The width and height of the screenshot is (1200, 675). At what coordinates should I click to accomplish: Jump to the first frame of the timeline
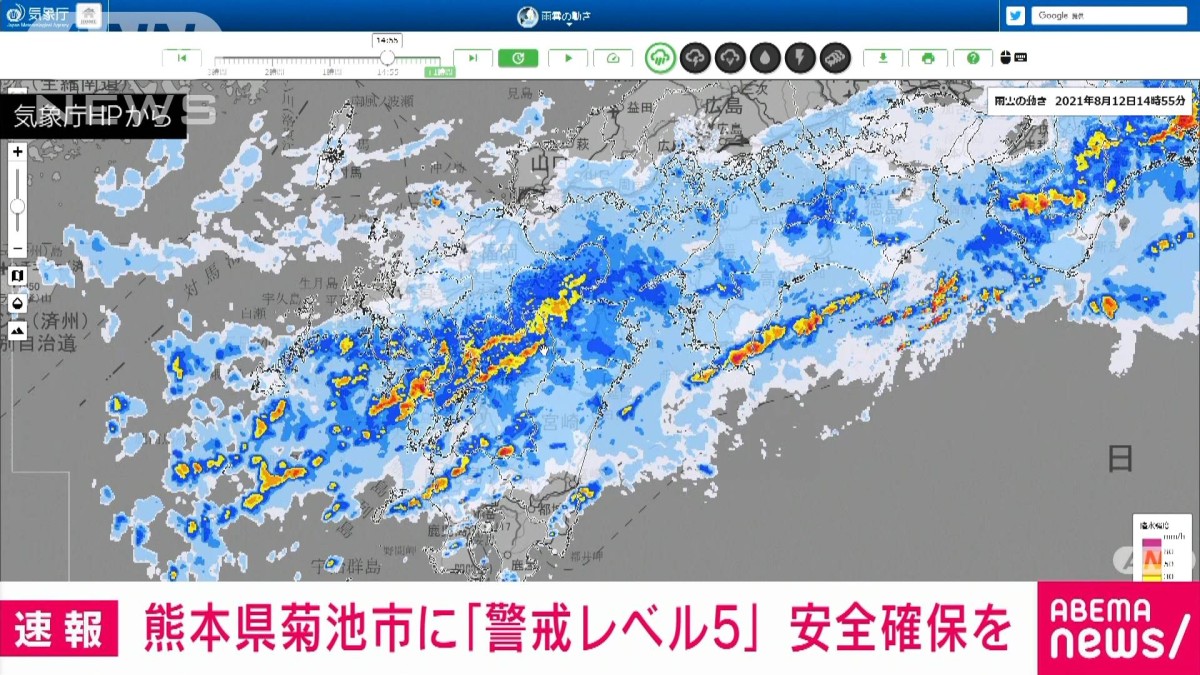182,58
